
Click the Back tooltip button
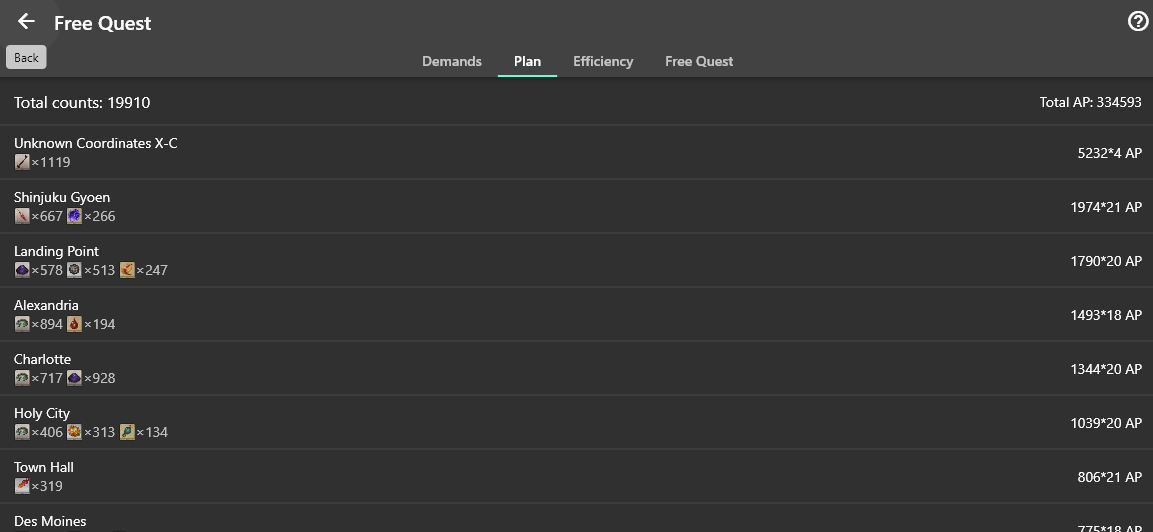26,57
